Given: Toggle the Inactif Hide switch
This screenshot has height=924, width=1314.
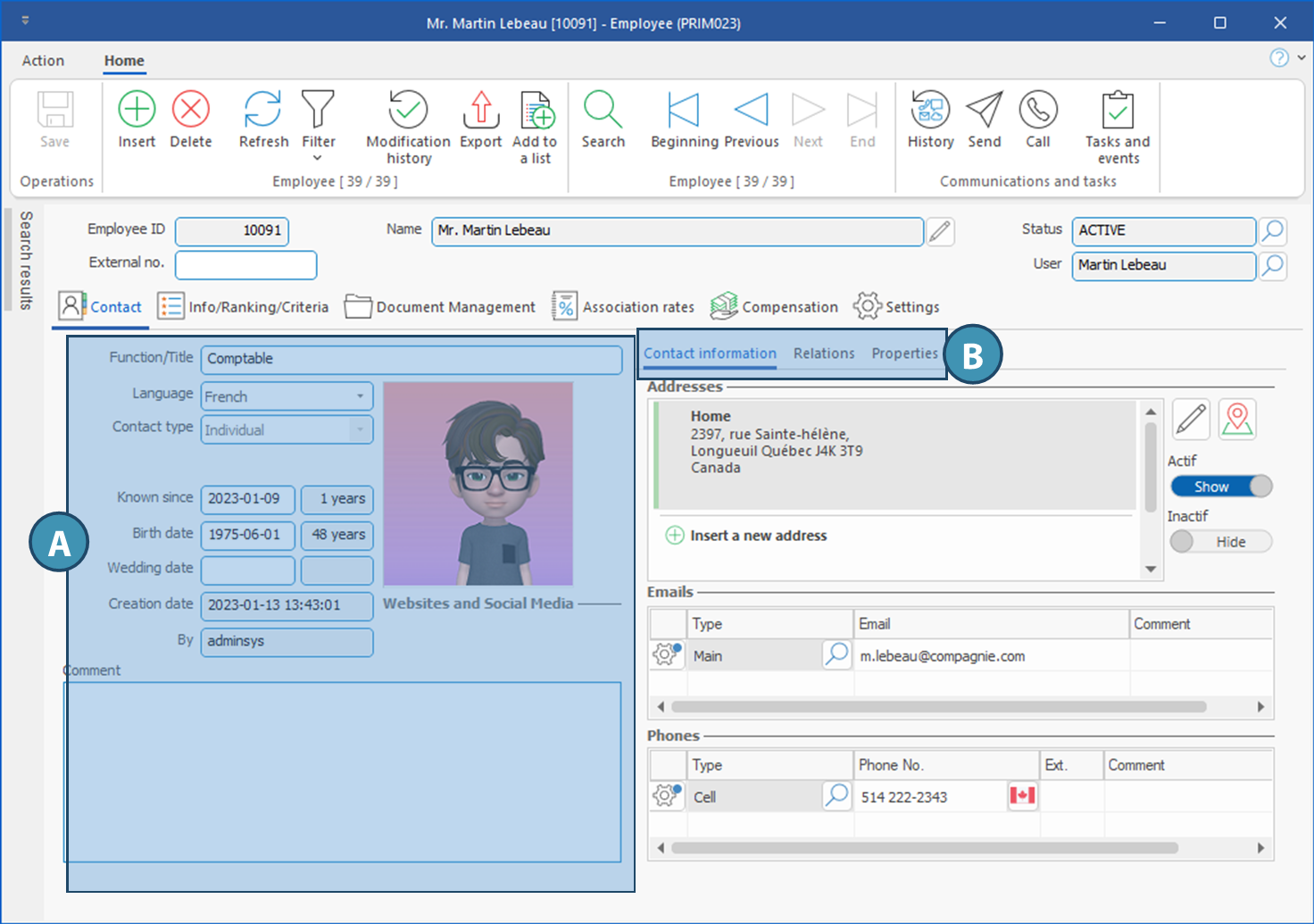Looking at the screenshot, I should [1220, 542].
